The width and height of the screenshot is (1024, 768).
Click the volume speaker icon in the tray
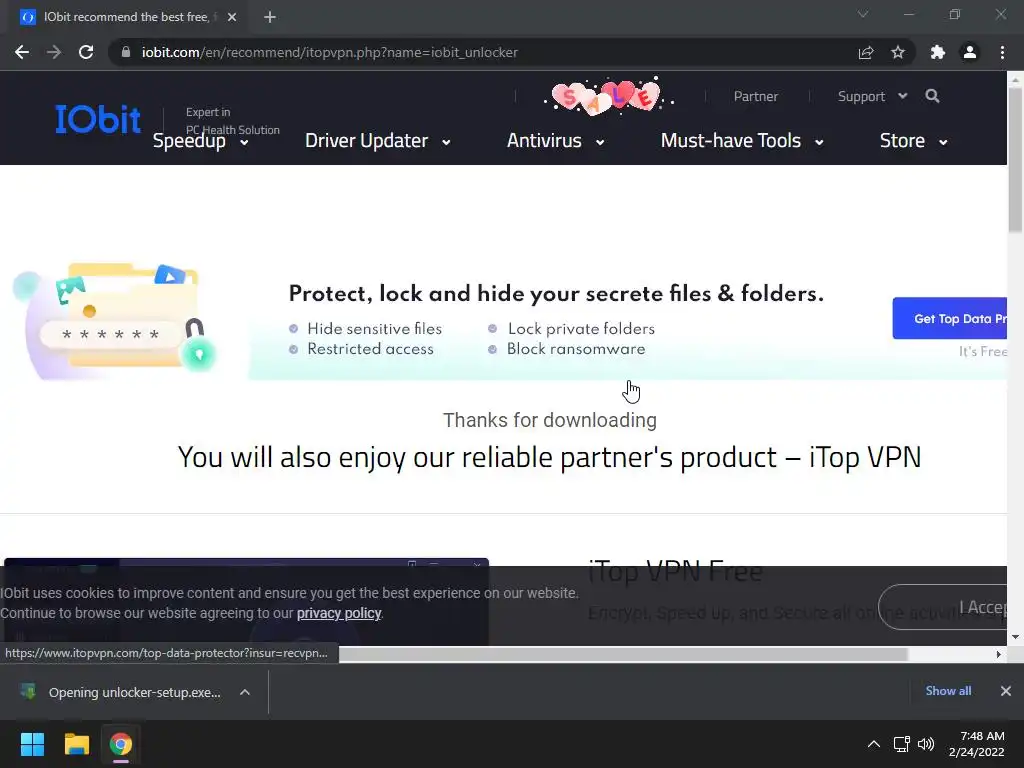[926, 744]
